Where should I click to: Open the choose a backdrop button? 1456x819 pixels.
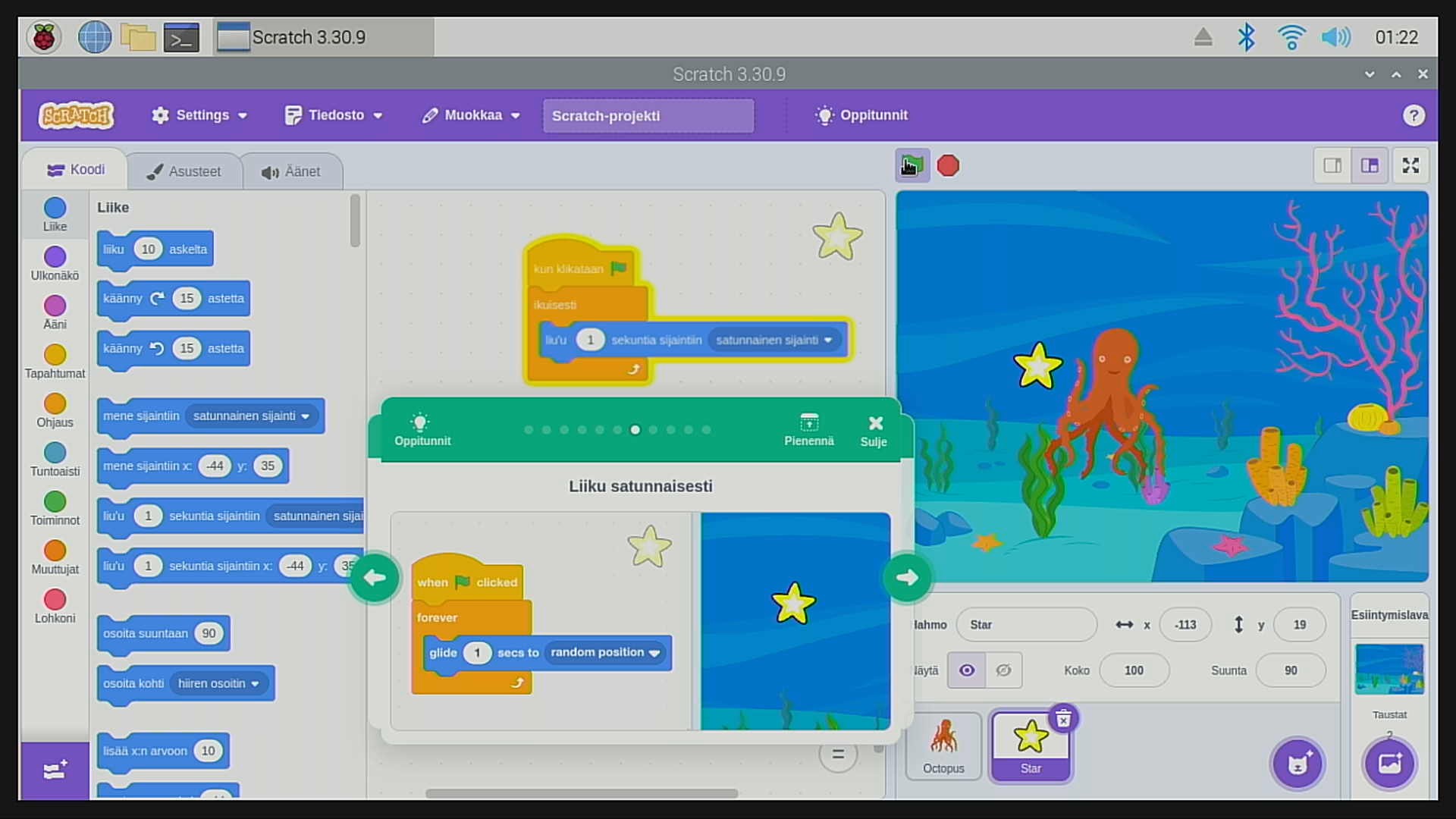pos(1389,763)
